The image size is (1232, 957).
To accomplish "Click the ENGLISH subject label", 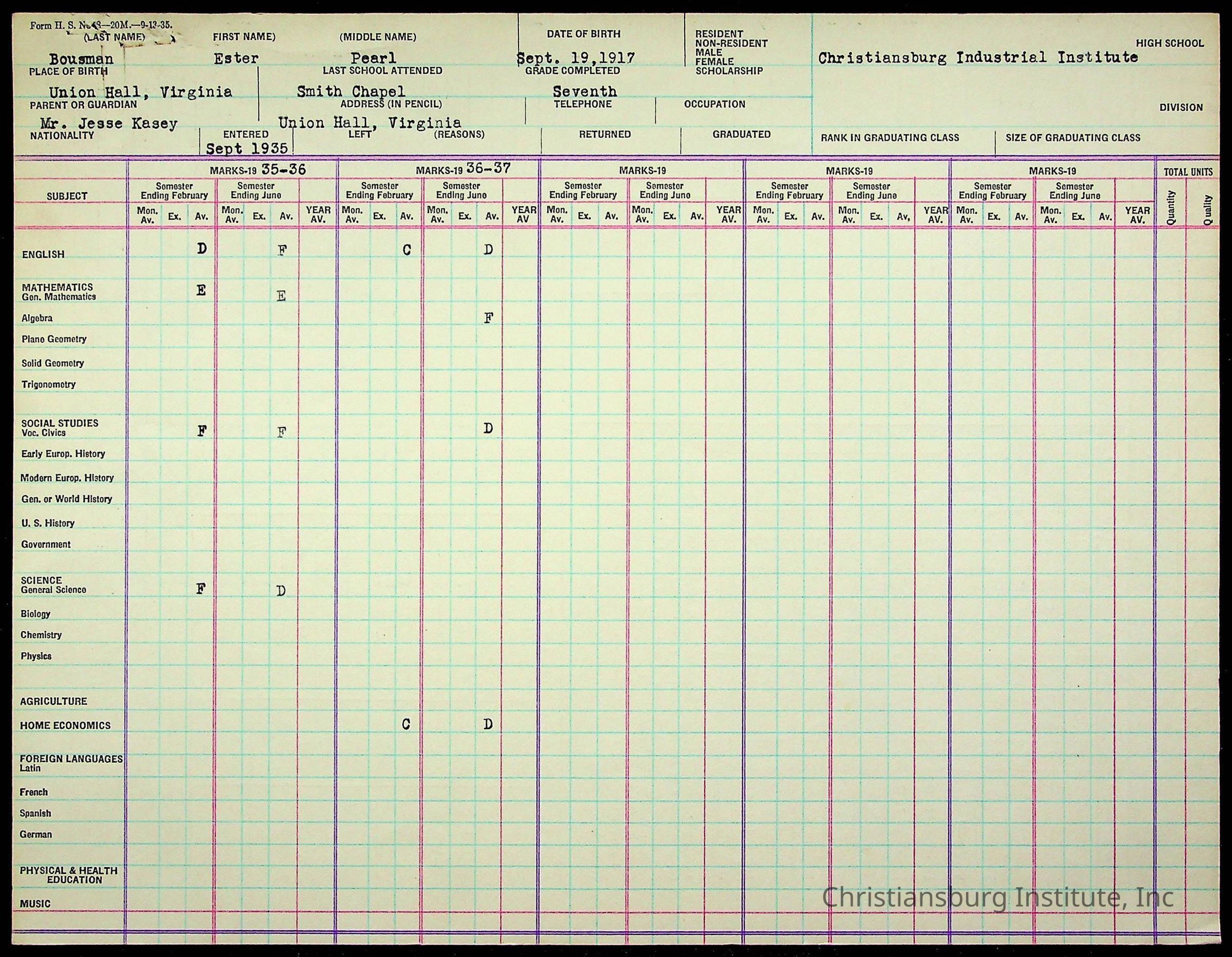I will (x=43, y=255).
